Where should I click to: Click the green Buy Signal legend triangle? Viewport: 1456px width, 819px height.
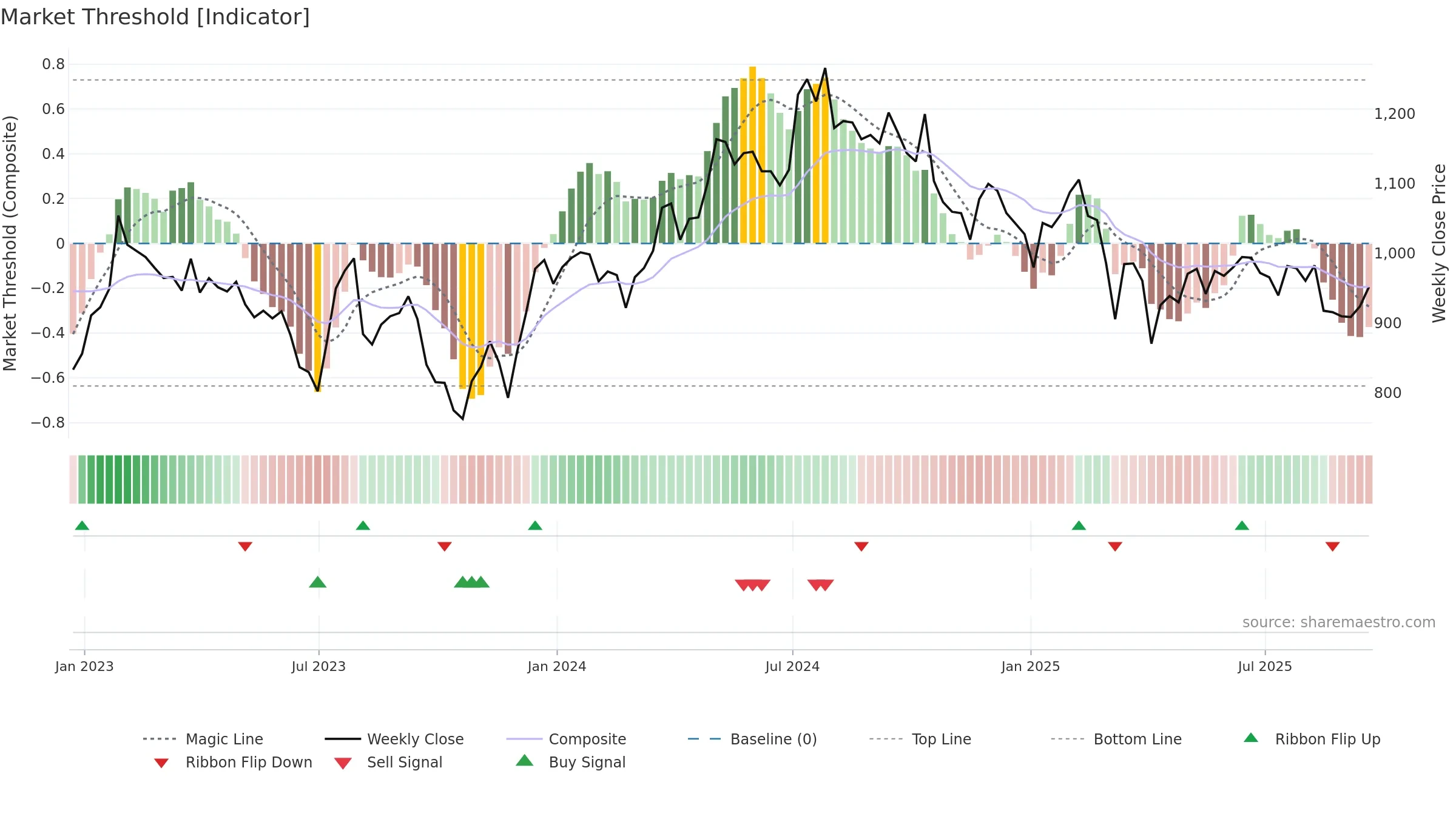pyautogui.click(x=525, y=760)
